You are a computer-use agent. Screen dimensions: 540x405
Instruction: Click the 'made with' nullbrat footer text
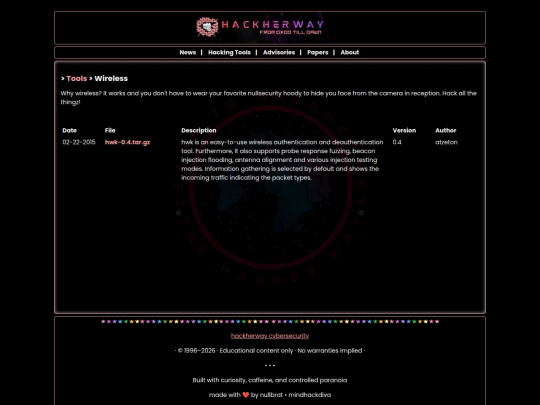click(270, 395)
